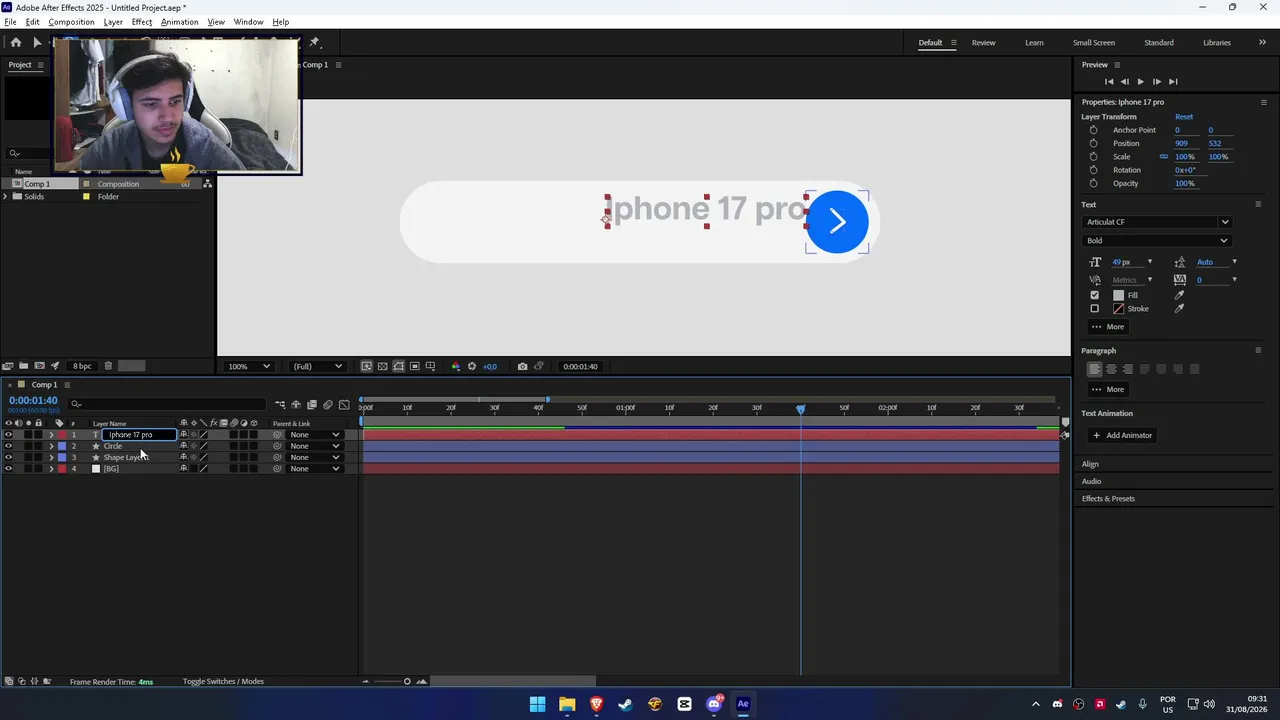
Task: Expand the Effects & Presets panel
Action: tap(1108, 499)
